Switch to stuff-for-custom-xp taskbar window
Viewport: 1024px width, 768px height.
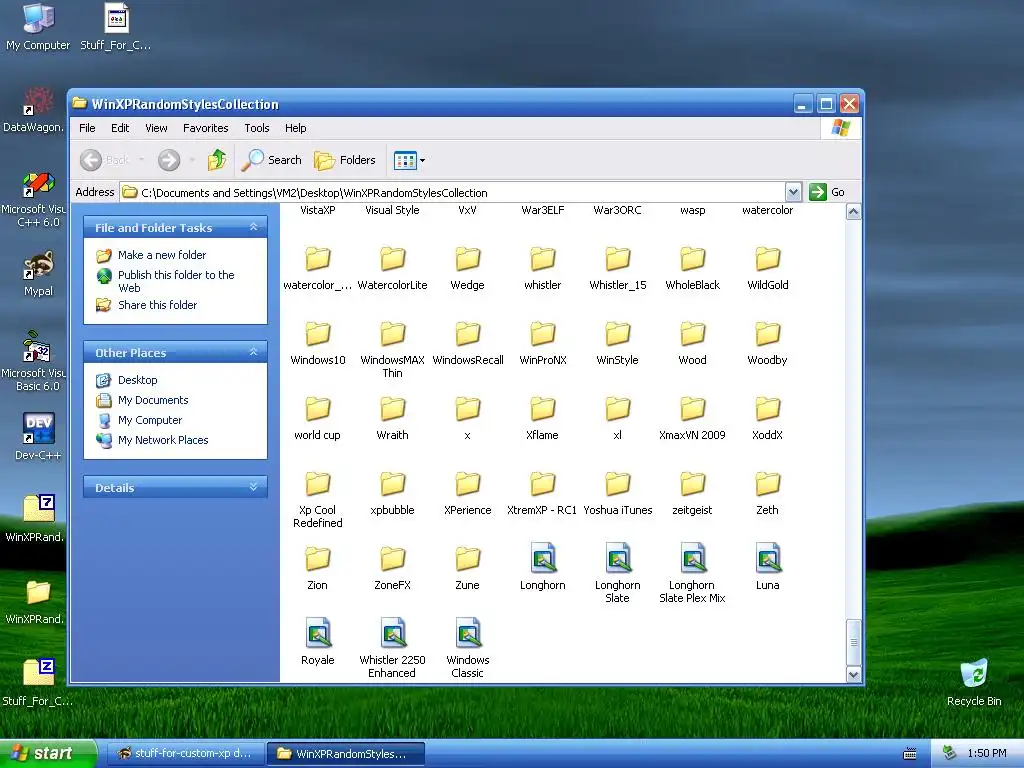[185, 754]
